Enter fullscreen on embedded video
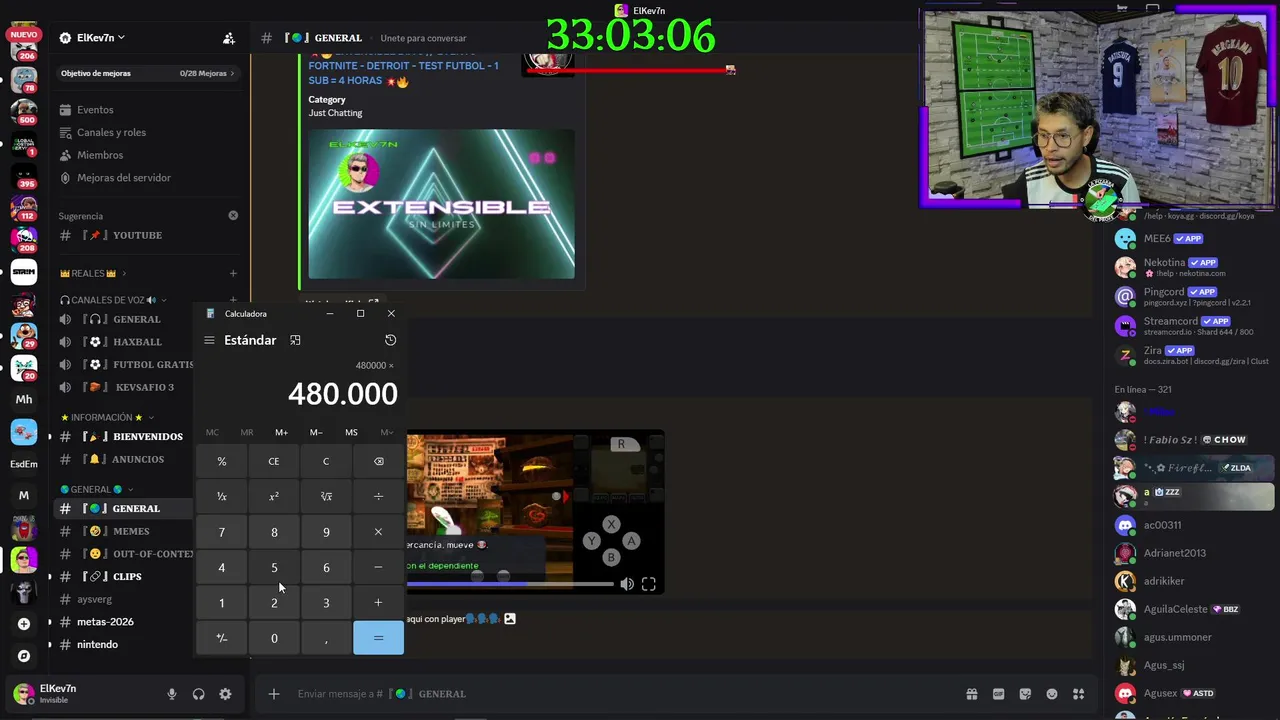The height and width of the screenshot is (720, 1280). coord(648,584)
